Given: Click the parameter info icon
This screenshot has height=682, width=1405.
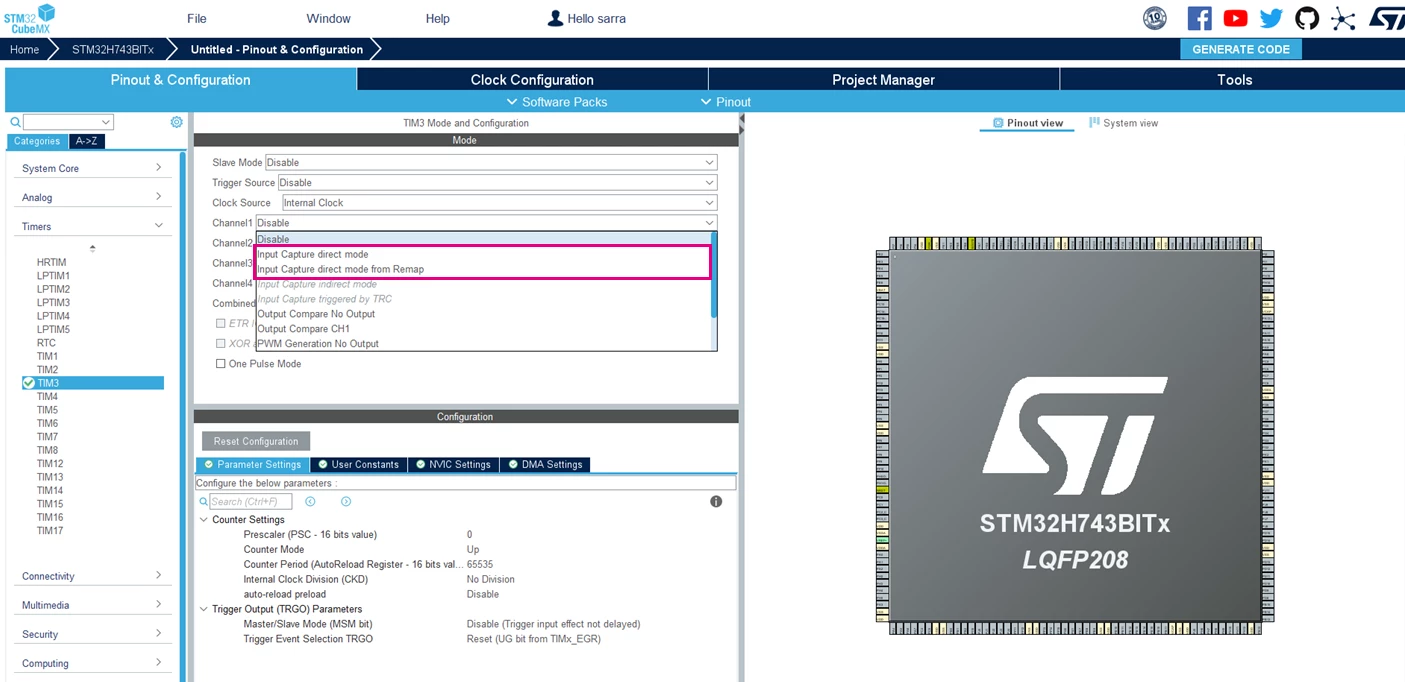Looking at the screenshot, I should pyautogui.click(x=716, y=501).
